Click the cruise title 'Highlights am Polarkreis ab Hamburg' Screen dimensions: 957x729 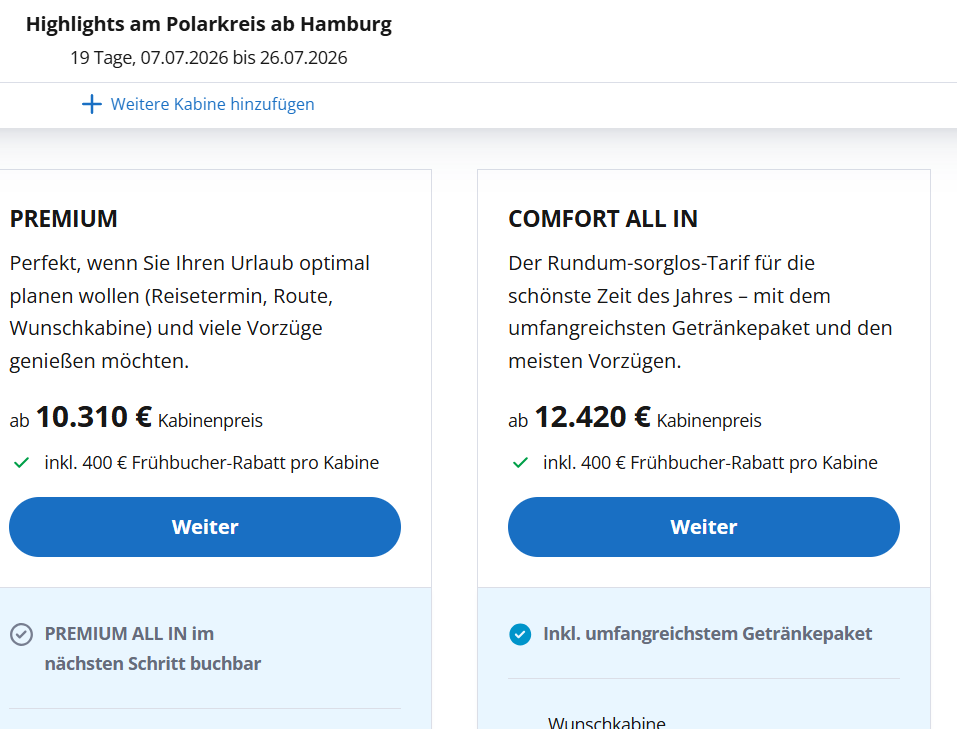tap(209, 25)
